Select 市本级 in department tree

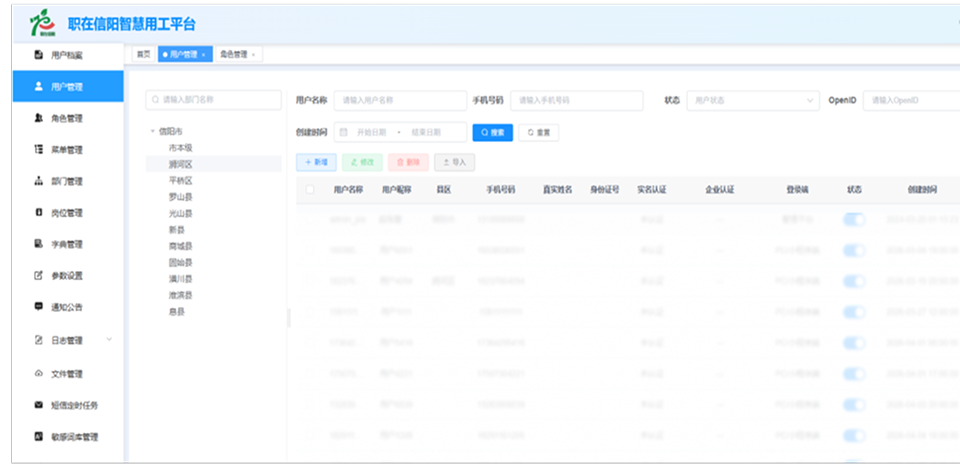coord(181,148)
